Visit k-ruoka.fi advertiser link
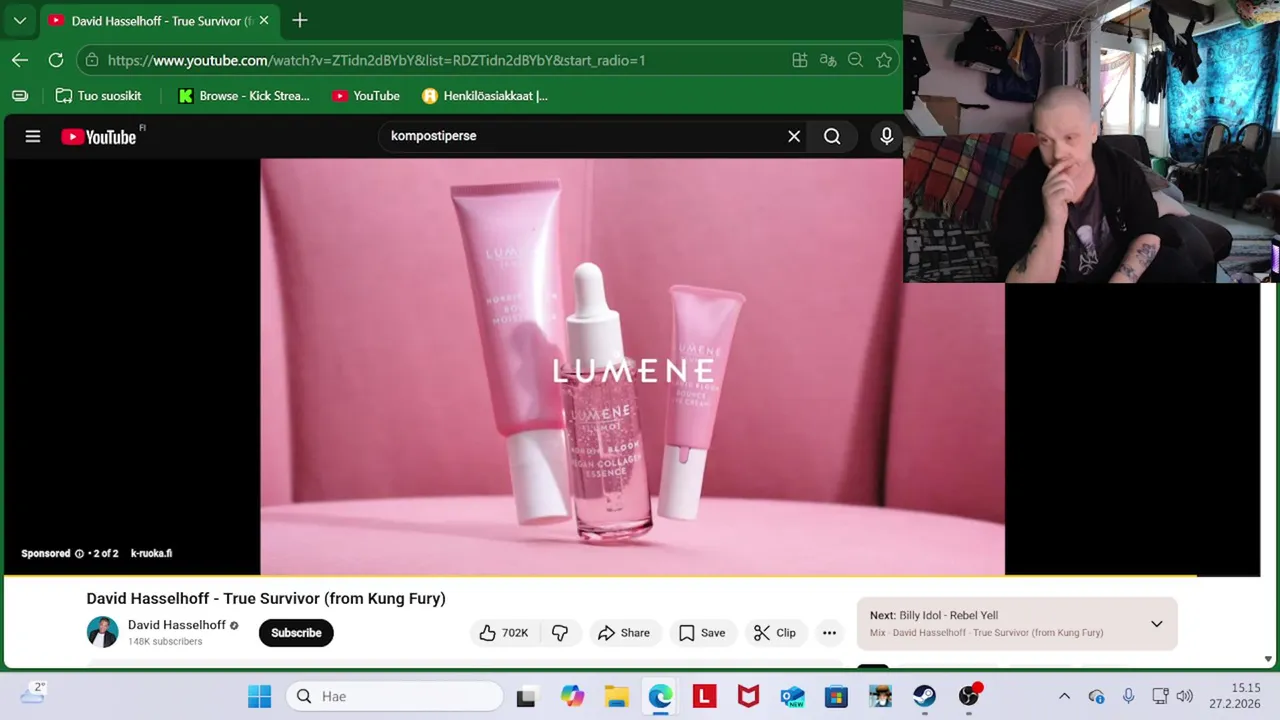1280x720 pixels. pos(151,553)
